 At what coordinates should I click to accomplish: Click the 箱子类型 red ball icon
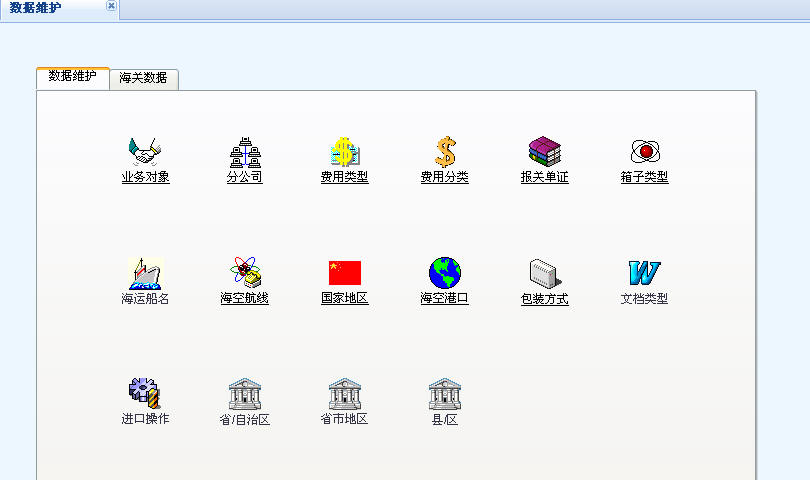[645, 152]
